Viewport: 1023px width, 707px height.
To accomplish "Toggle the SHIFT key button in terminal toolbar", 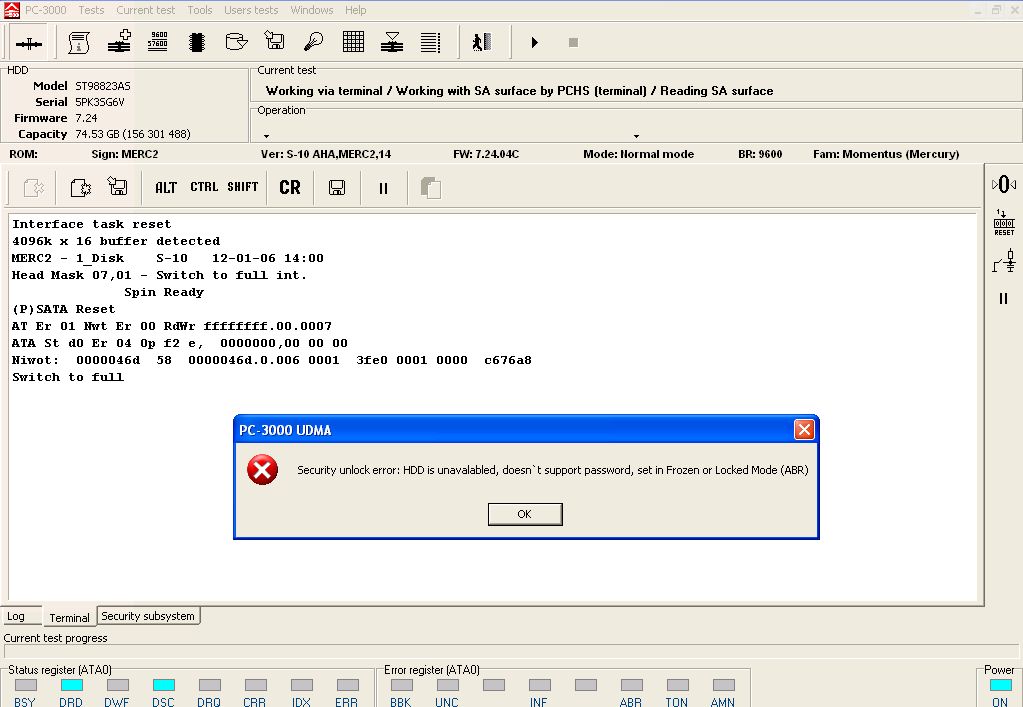I will pos(243,187).
